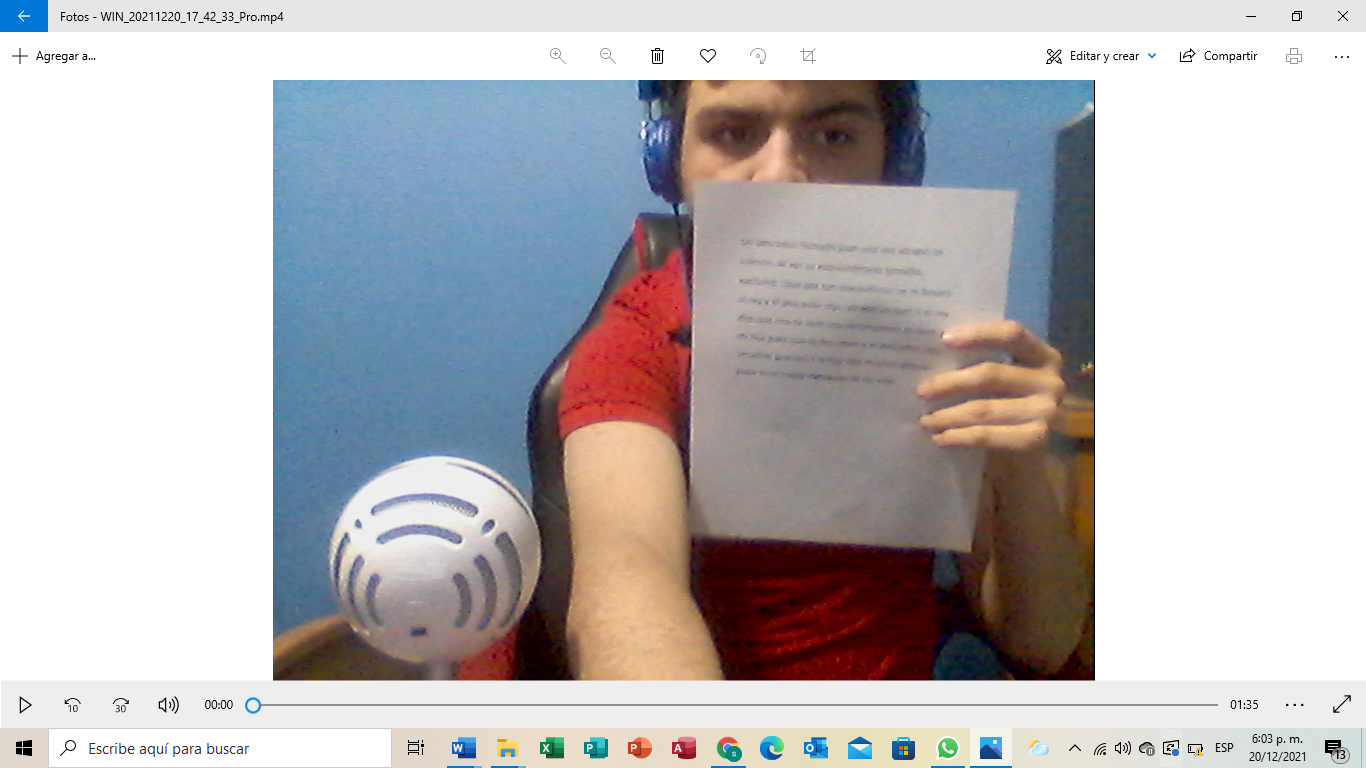Click the Escribe aquí para buscar search box
Viewport: 1366px width, 768px height.
point(220,748)
